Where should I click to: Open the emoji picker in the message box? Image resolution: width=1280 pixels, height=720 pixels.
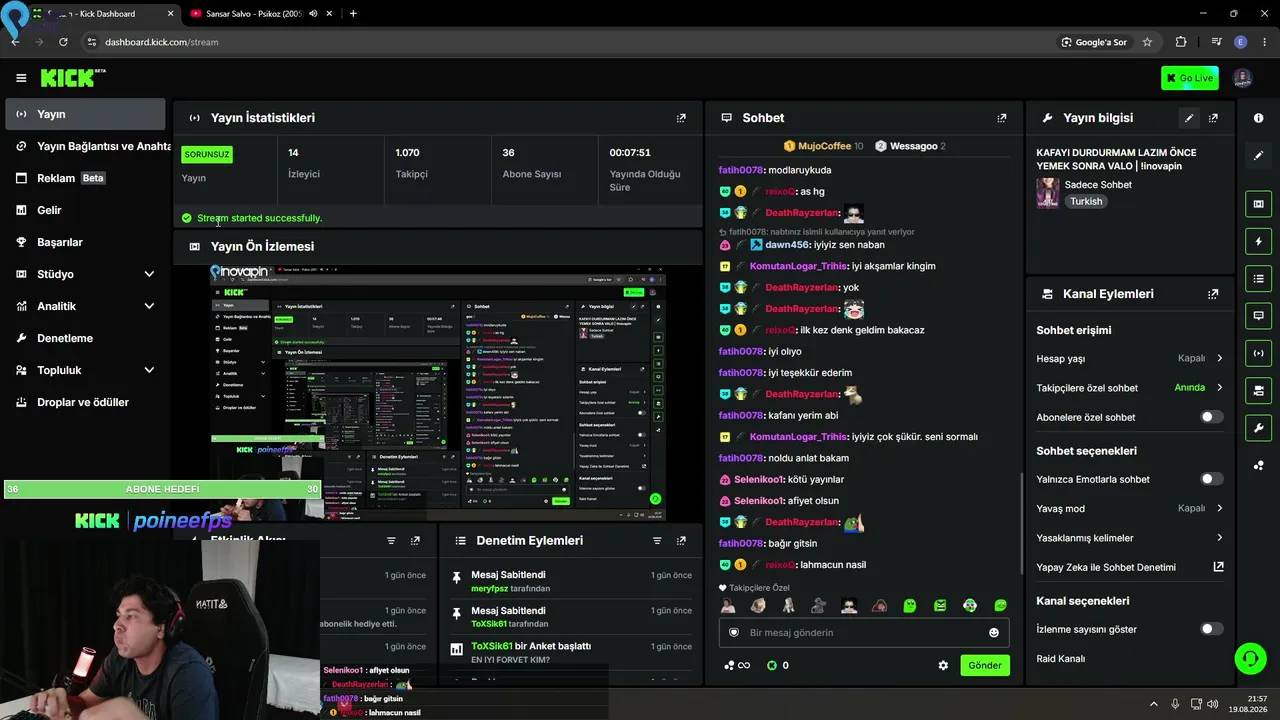click(993, 633)
